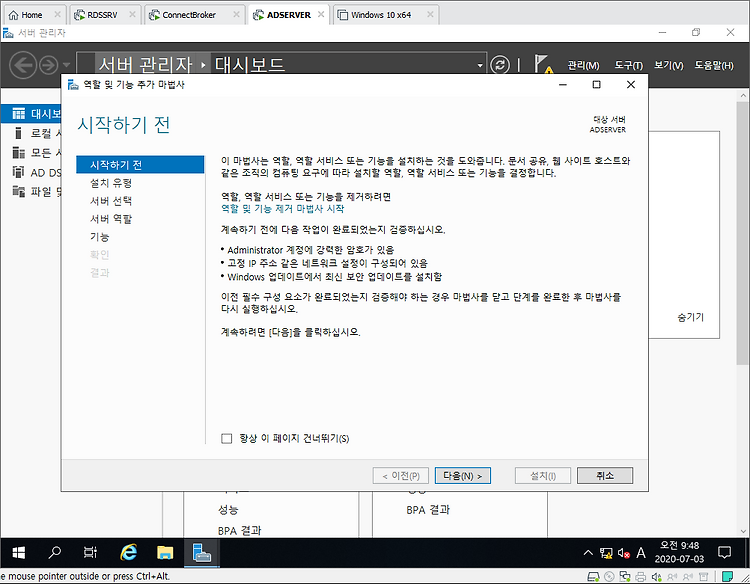Close the ConnectBroker tab
Viewport: 750px width, 584px height.
(236, 15)
